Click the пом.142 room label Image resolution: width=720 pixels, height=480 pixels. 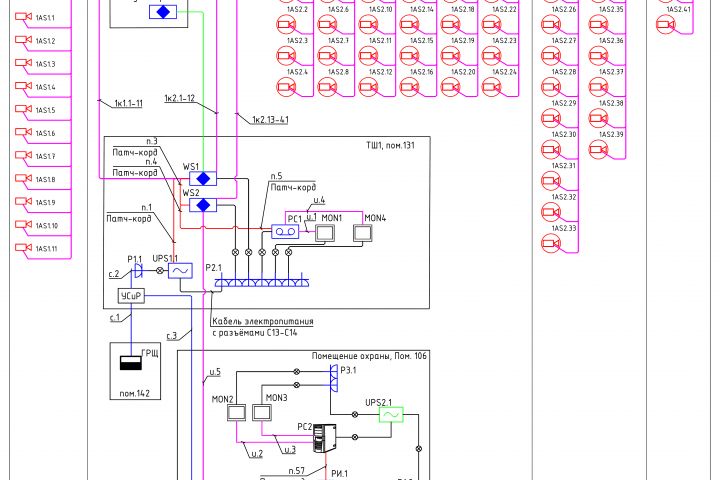(x=134, y=394)
